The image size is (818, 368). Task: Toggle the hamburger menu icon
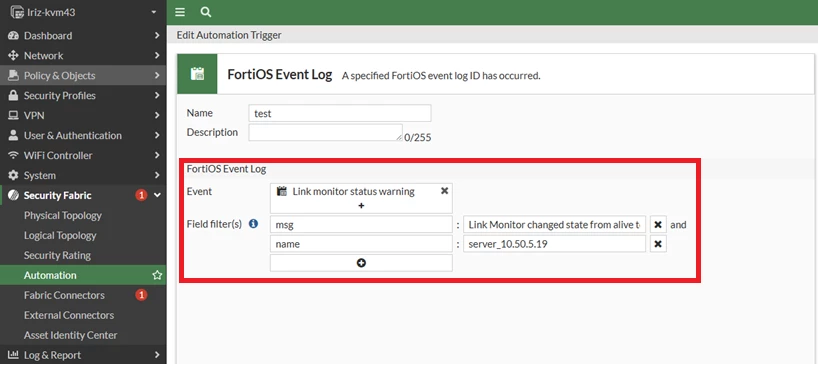pos(180,12)
